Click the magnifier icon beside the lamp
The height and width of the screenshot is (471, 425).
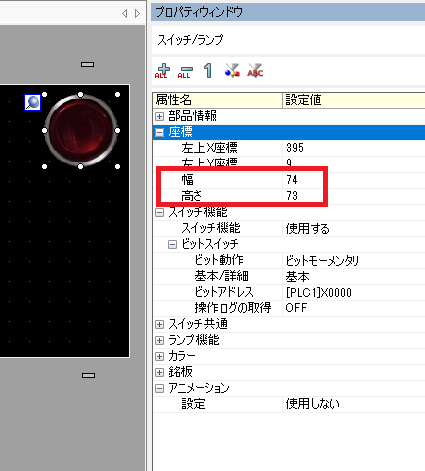point(33,102)
